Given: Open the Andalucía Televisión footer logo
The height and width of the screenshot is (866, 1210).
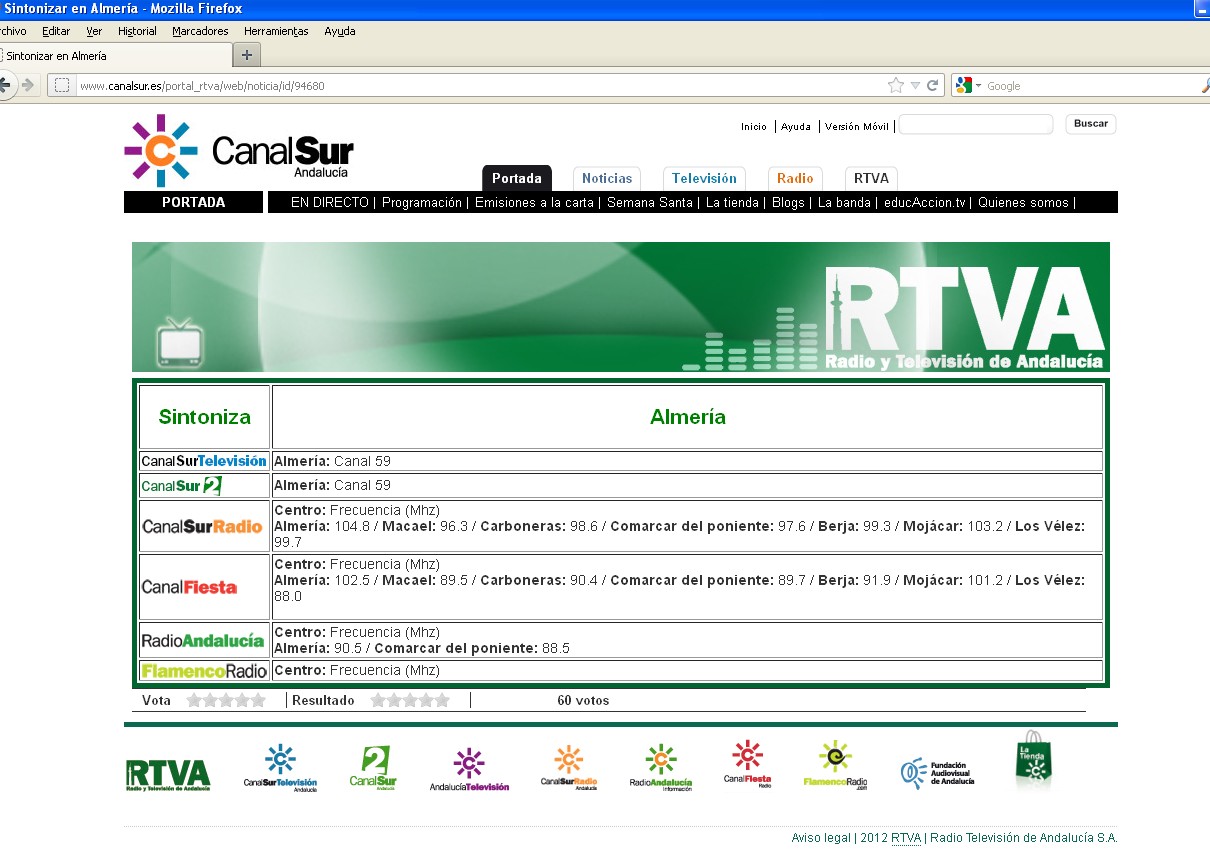Looking at the screenshot, I should (x=469, y=770).
